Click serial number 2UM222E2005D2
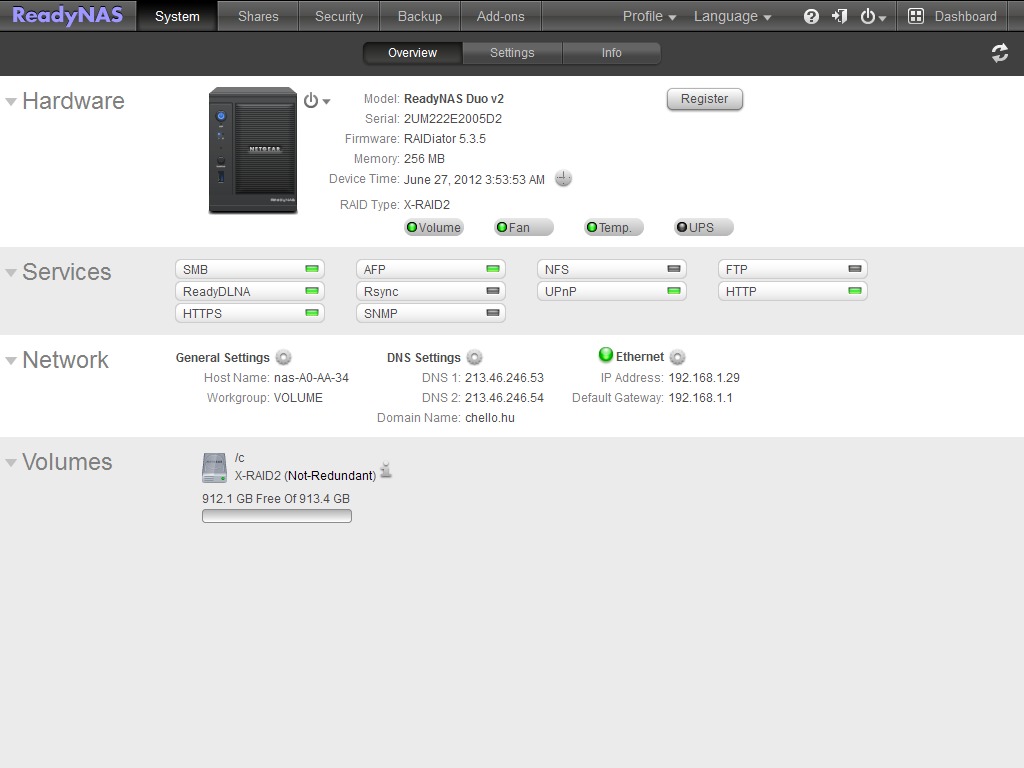1024x768 pixels. (453, 119)
